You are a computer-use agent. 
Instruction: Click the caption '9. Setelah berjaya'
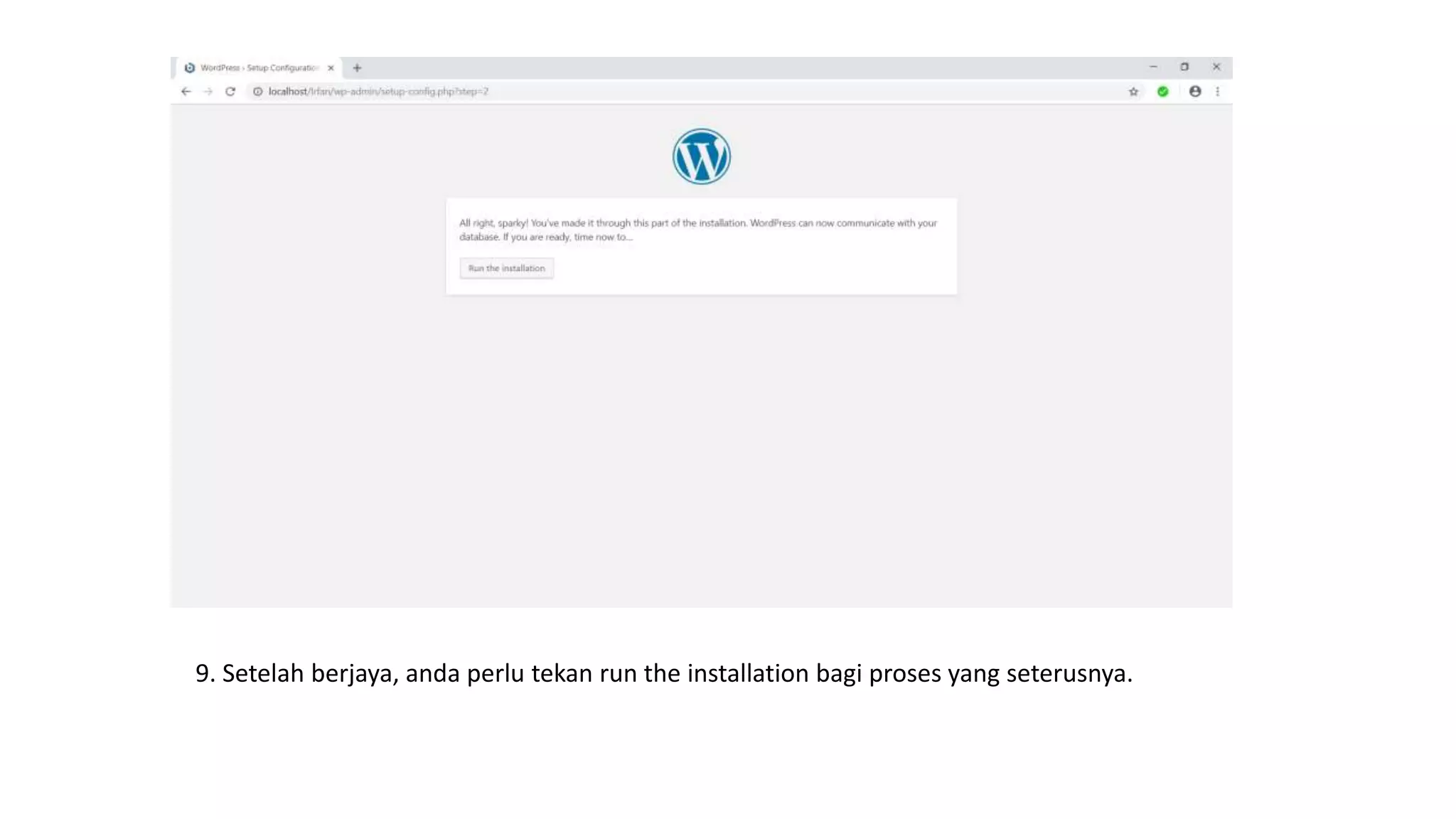295,673
